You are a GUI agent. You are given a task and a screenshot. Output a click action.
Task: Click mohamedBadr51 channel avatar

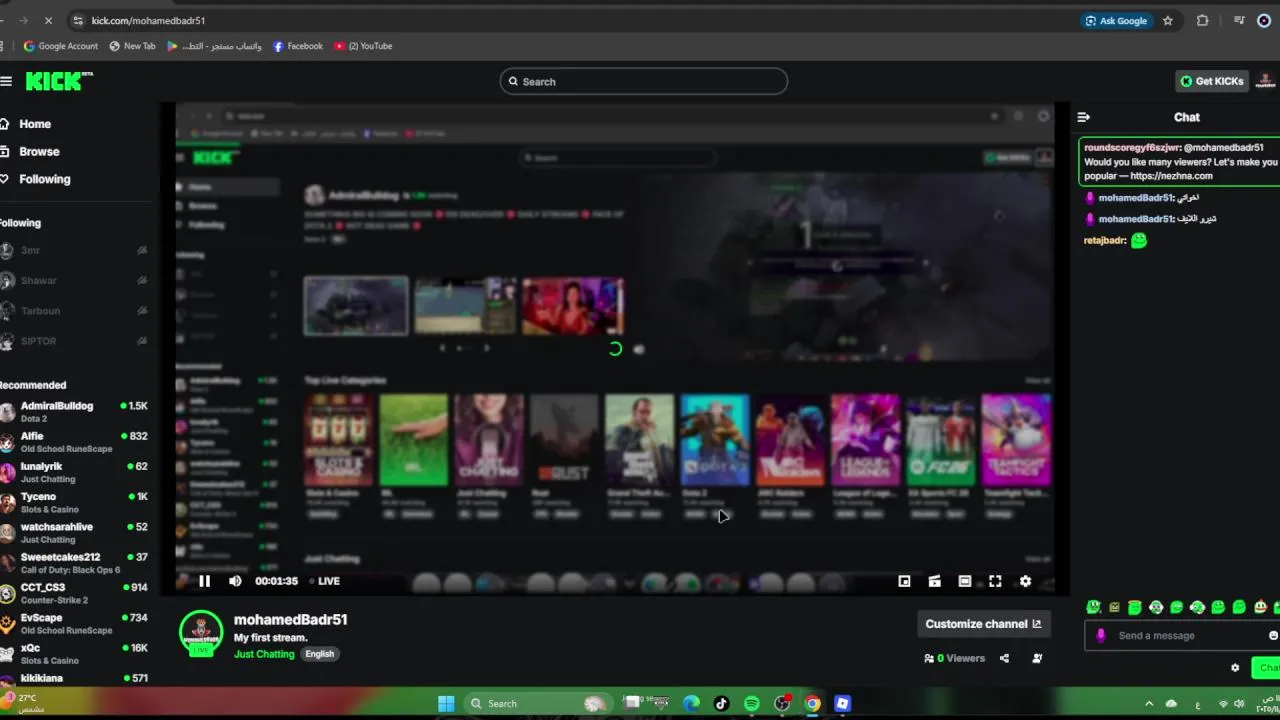201,633
